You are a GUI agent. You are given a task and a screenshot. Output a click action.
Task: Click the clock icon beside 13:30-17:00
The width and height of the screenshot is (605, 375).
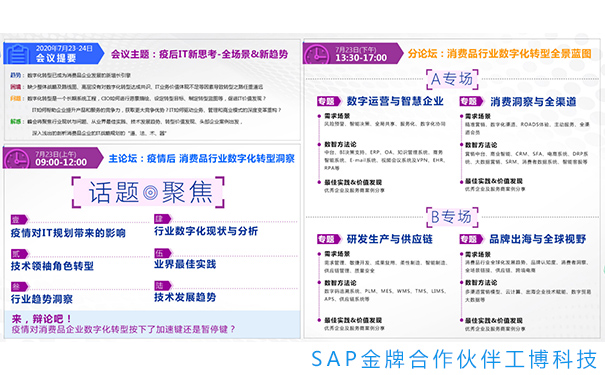coord(316,54)
